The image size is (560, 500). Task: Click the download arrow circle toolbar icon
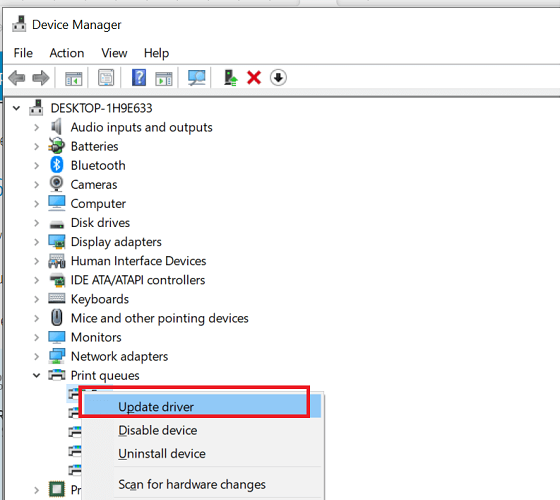coord(278,78)
